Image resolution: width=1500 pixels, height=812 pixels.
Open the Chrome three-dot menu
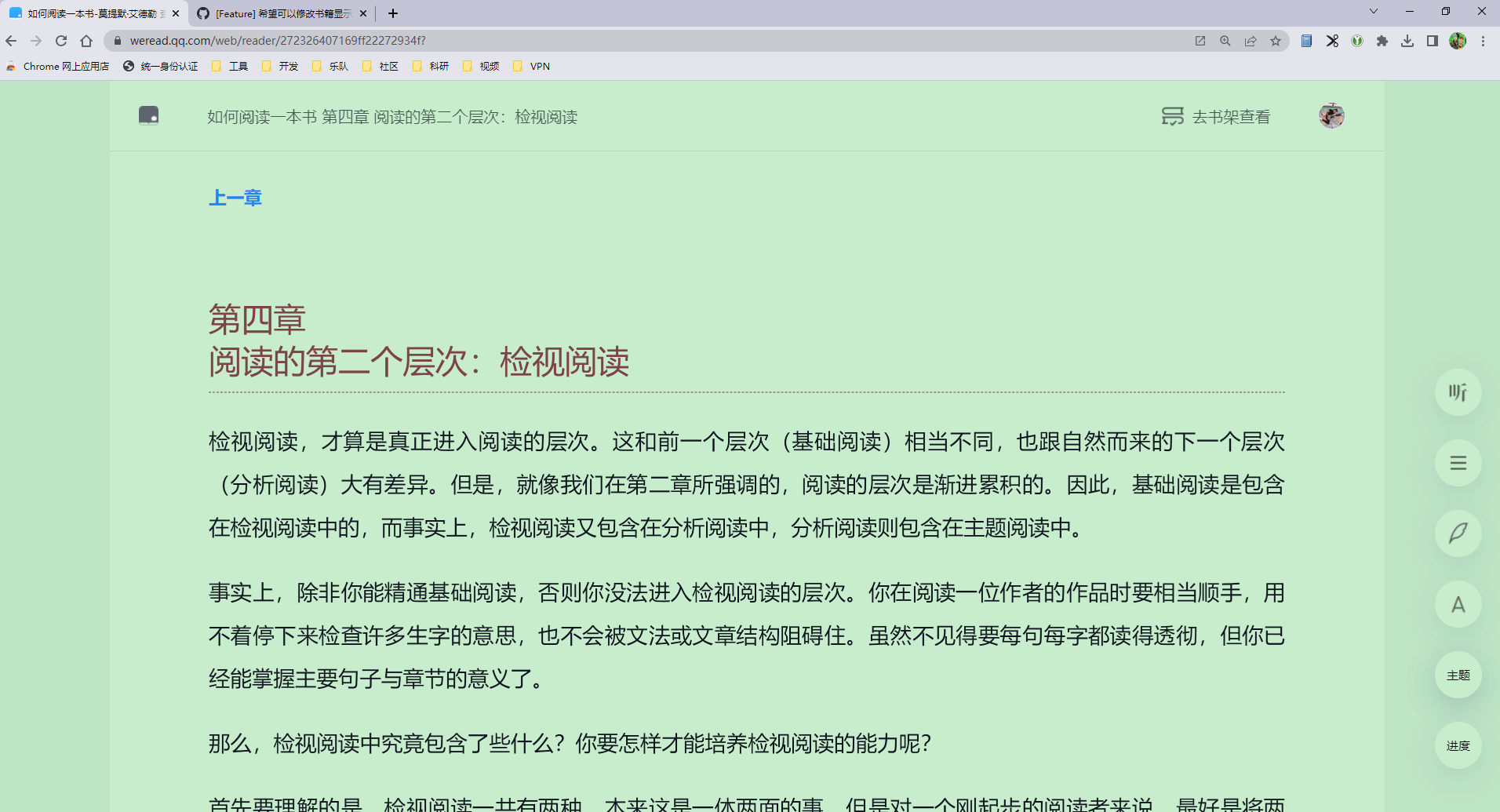click(x=1484, y=40)
